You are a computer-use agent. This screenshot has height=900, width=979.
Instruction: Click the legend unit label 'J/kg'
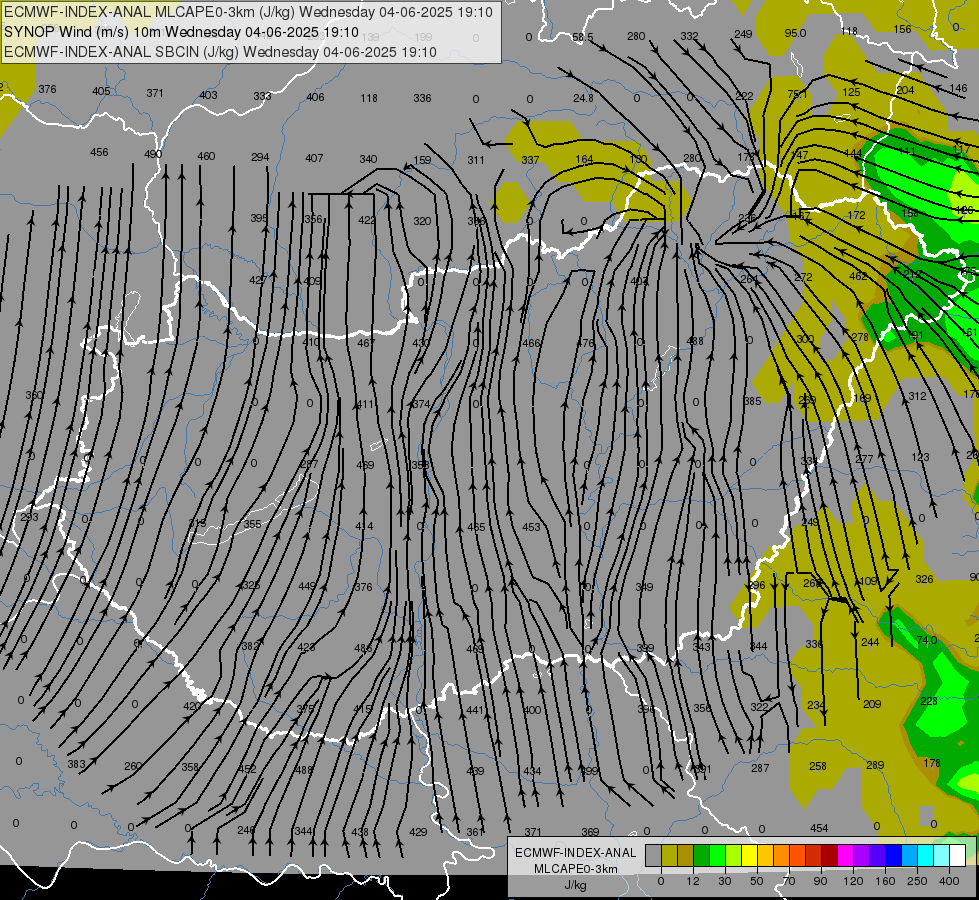coord(576,885)
